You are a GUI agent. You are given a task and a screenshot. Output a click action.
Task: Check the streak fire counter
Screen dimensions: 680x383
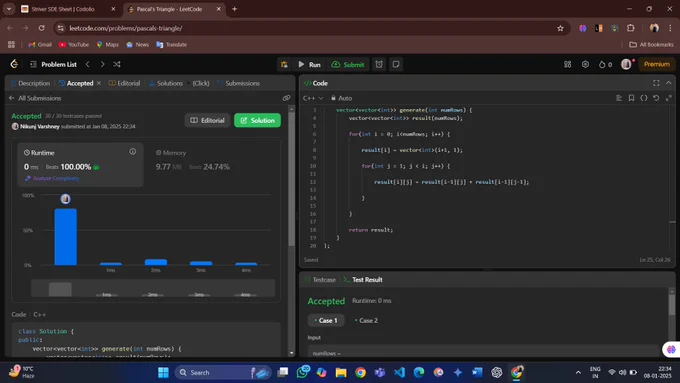[605, 64]
